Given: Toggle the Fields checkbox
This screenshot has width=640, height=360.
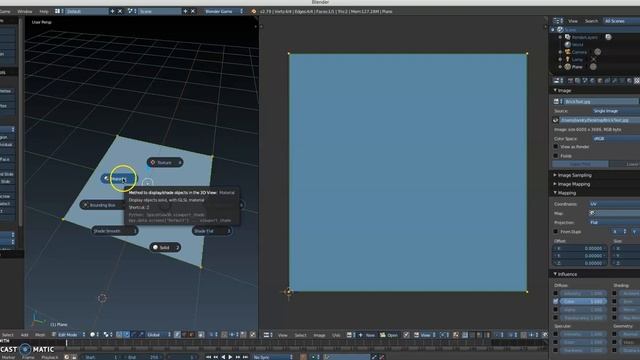Looking at the screenshot, I should coord(556,156).
